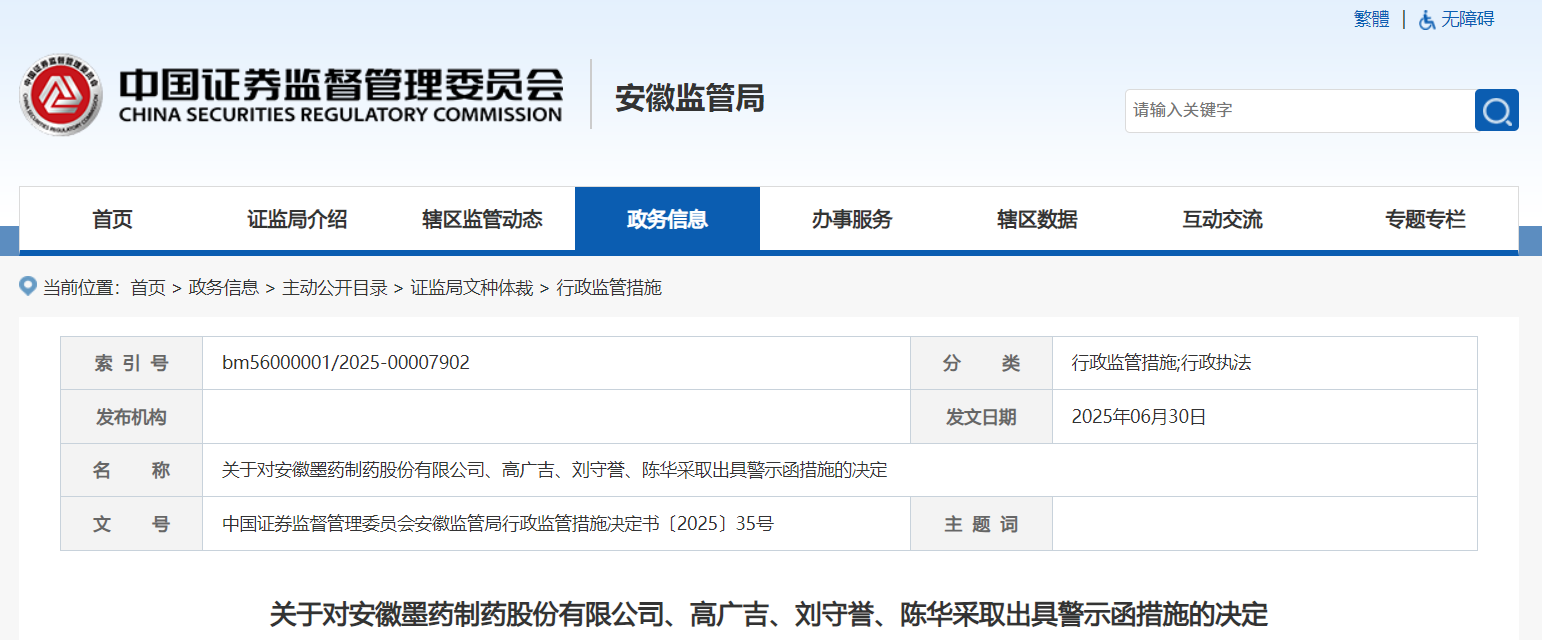Select index number bm56000001/2025-00007902

(346, 362)
